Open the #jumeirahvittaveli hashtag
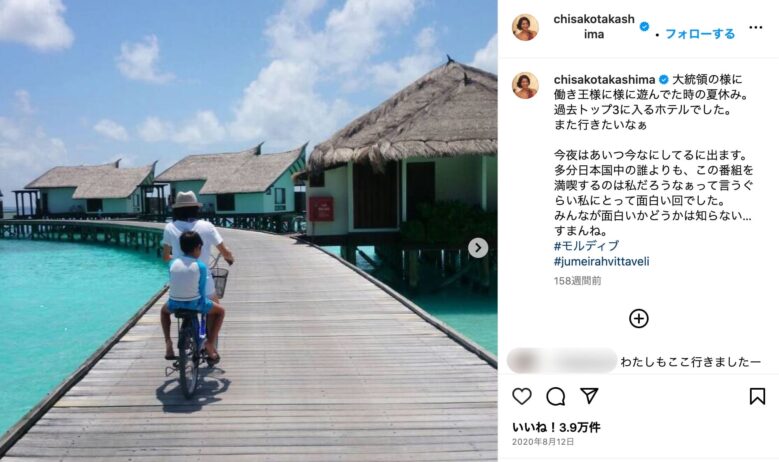Screen dimensions: 779x462 point(602,261)
